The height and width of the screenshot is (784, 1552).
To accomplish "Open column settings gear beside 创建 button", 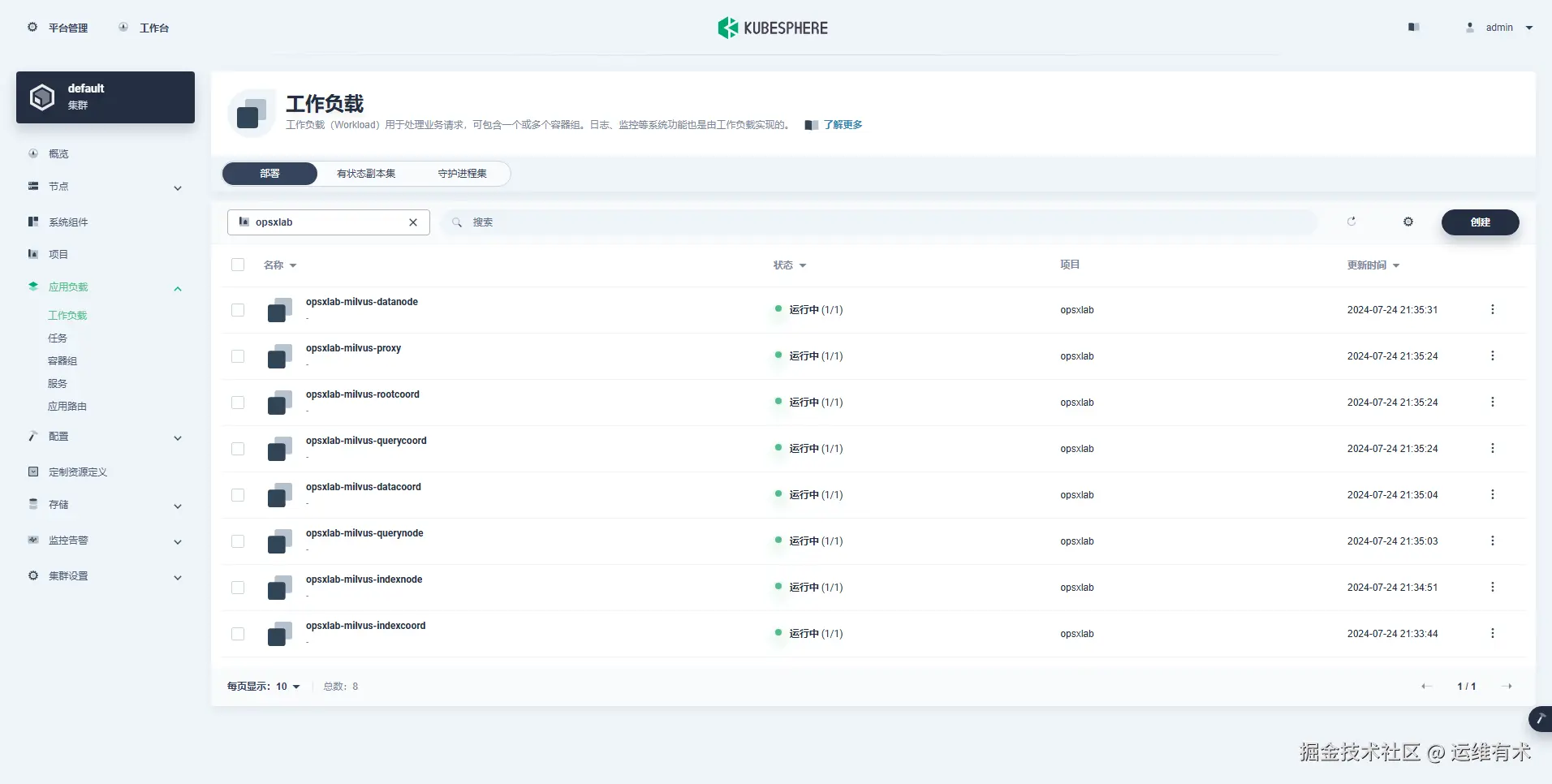I will [1408, 222].
